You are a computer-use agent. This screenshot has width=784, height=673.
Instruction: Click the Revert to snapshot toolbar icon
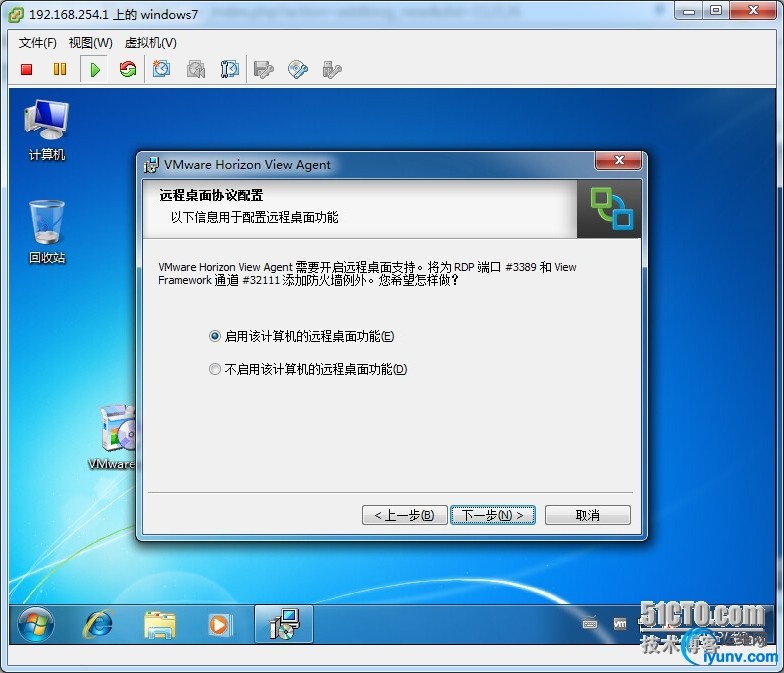pos(196,69)
